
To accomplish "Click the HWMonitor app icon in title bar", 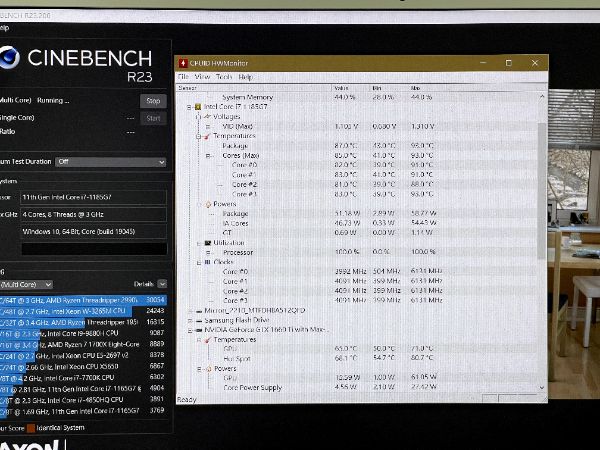I will 183,63.
